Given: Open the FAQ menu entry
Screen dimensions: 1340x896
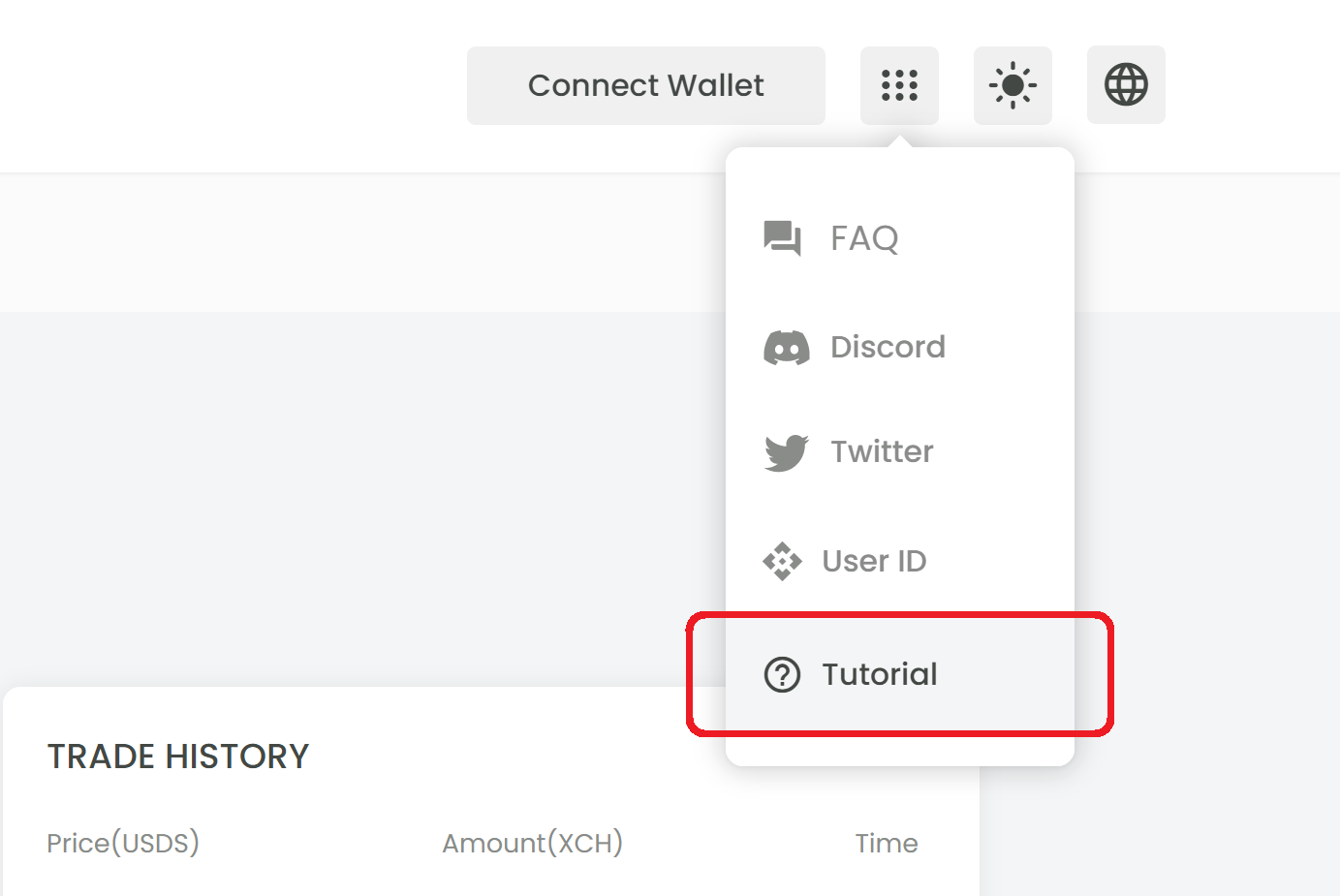Looking at the screenshot, I should (900, 238).
